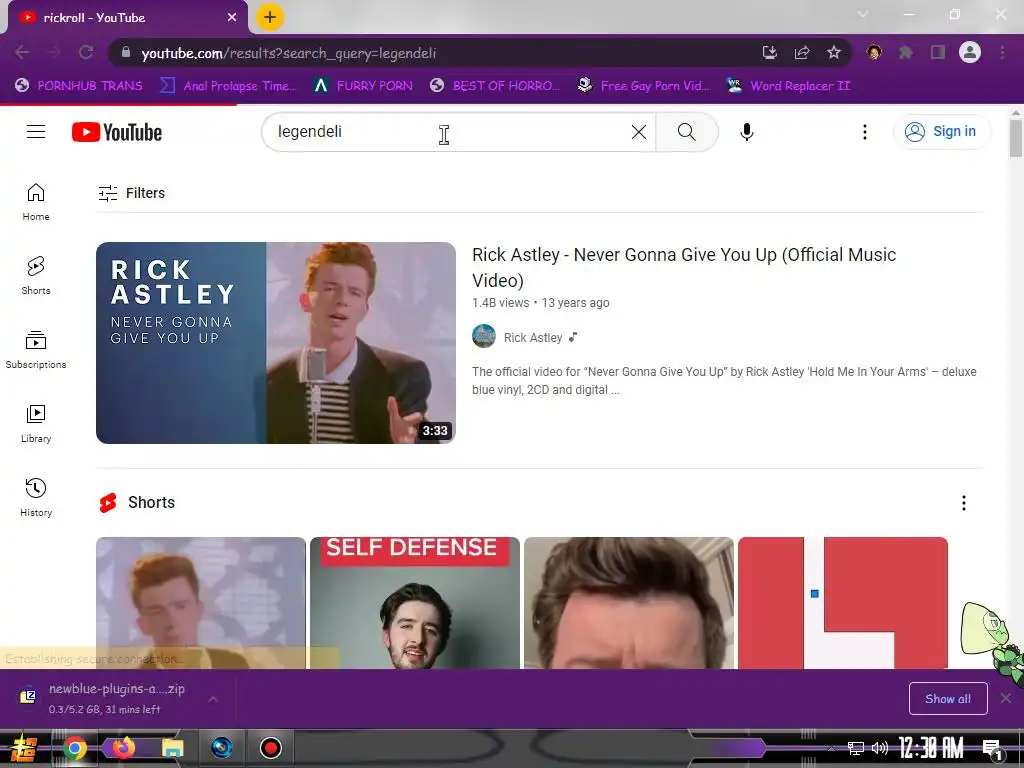Click the YouTube logo
1024x768 pixels.
click(117, 132)
